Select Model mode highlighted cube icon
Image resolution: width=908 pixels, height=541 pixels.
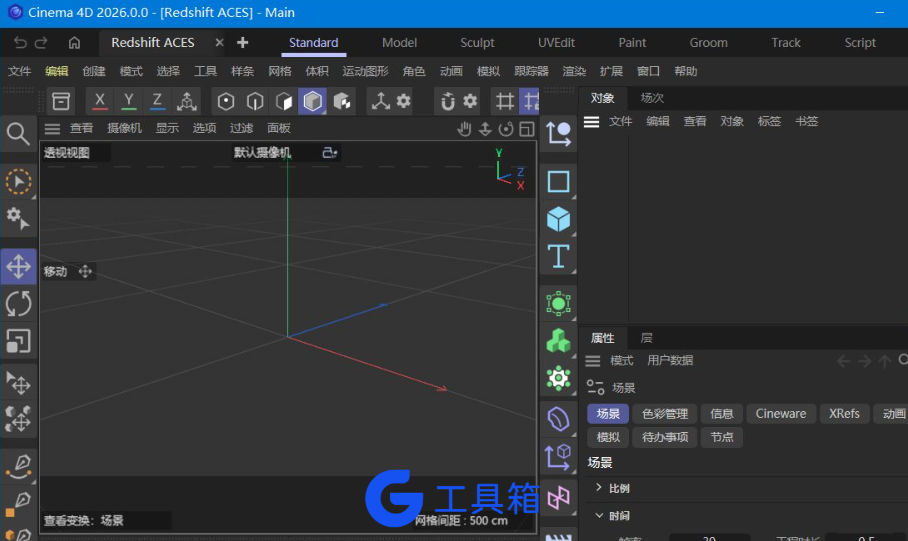coord(312,101)
